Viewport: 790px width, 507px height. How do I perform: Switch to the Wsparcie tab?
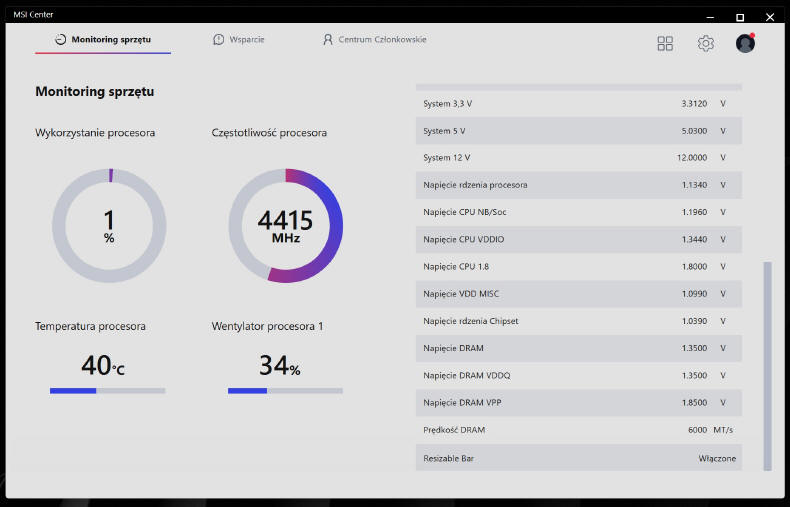coord(247,39)
